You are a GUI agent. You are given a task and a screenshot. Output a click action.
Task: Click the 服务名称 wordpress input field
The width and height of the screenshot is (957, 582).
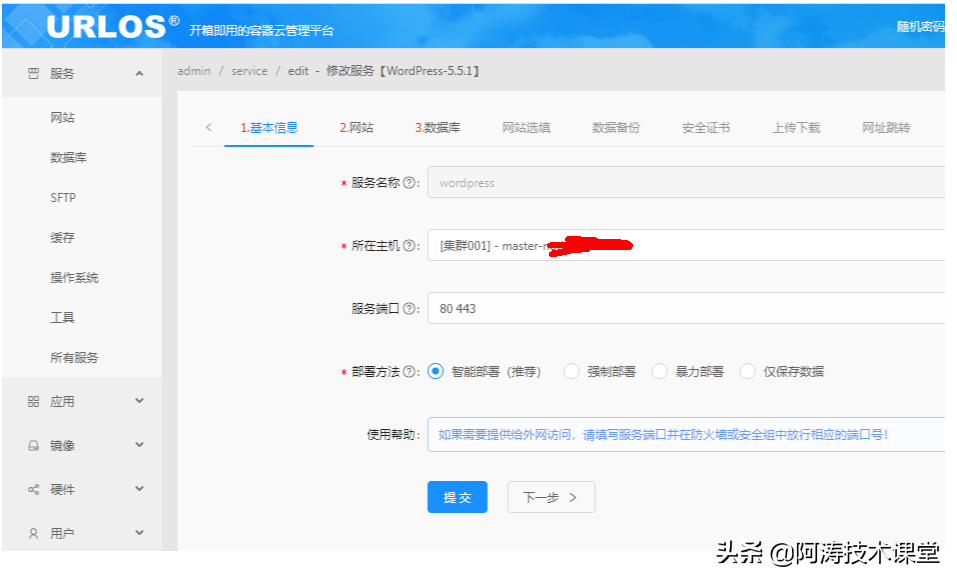click(x=686, y=182)
